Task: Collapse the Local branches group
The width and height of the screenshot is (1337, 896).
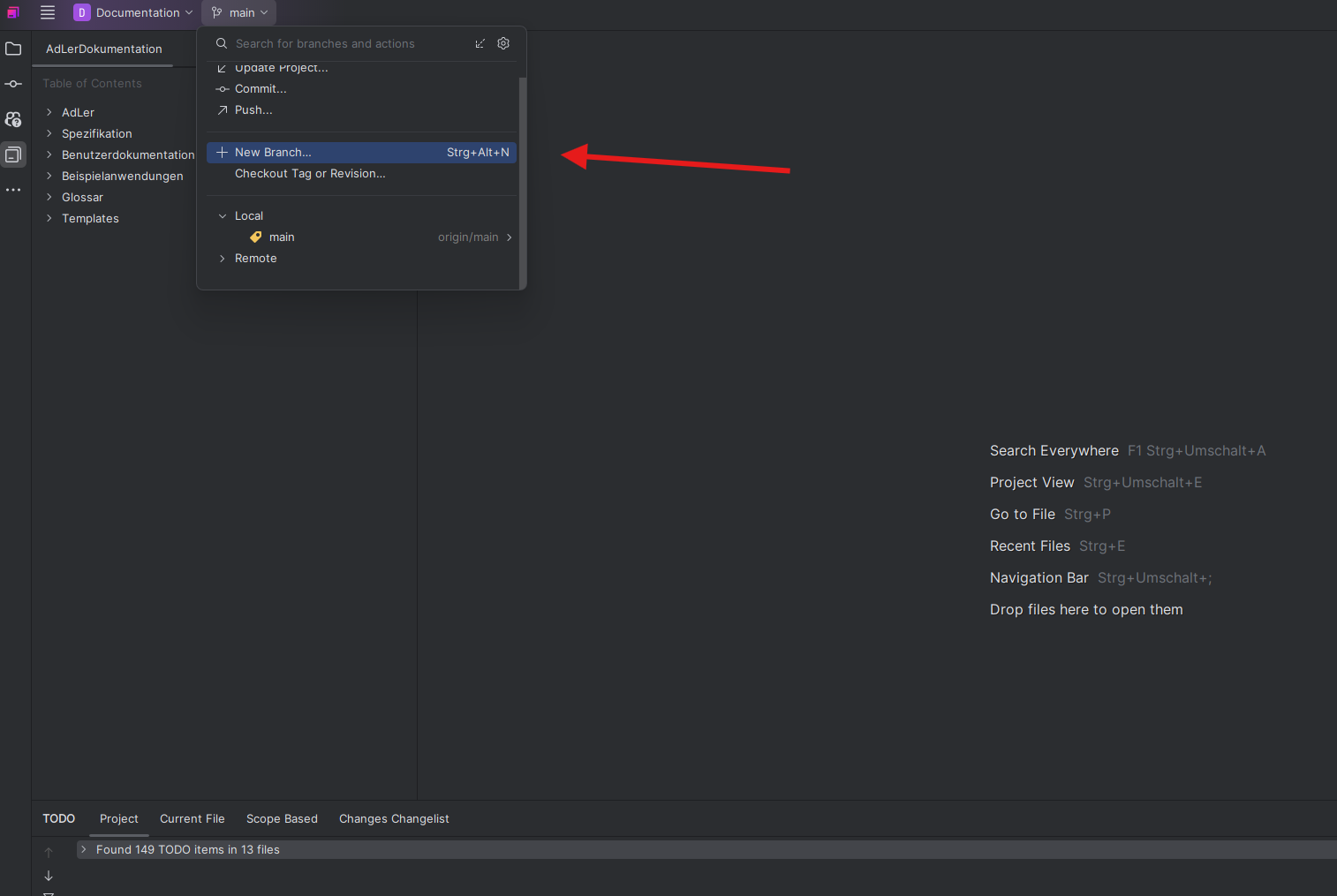Action: tap(223, 216)
